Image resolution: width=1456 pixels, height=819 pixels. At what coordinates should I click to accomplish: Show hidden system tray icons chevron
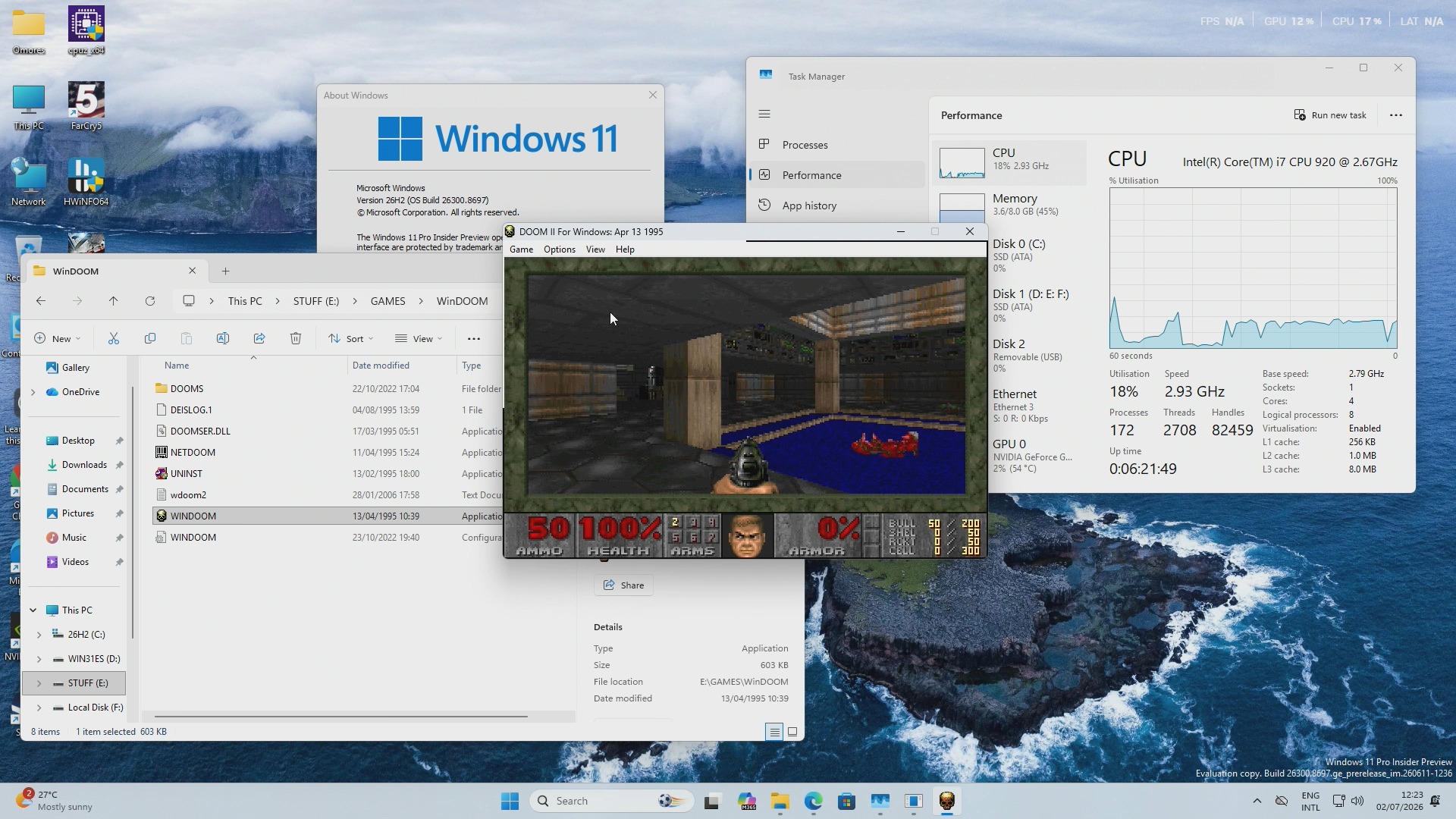1257,802
